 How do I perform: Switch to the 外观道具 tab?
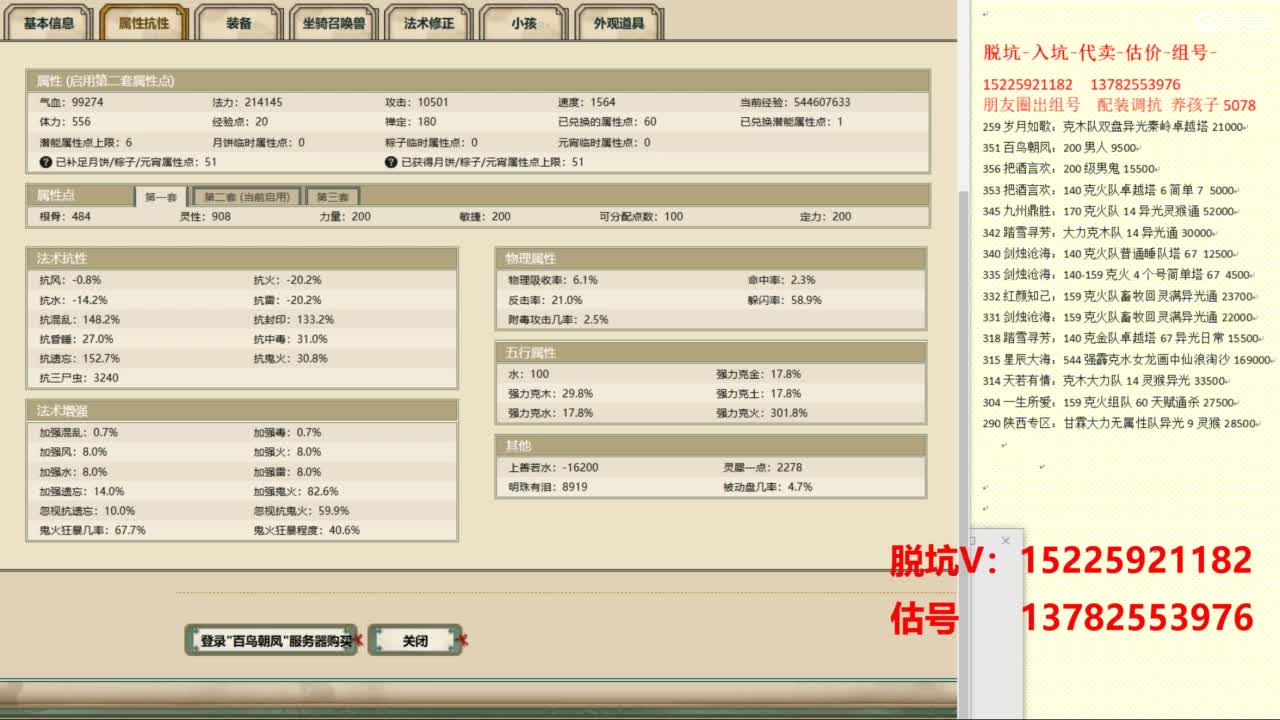(x=619, y=23)
